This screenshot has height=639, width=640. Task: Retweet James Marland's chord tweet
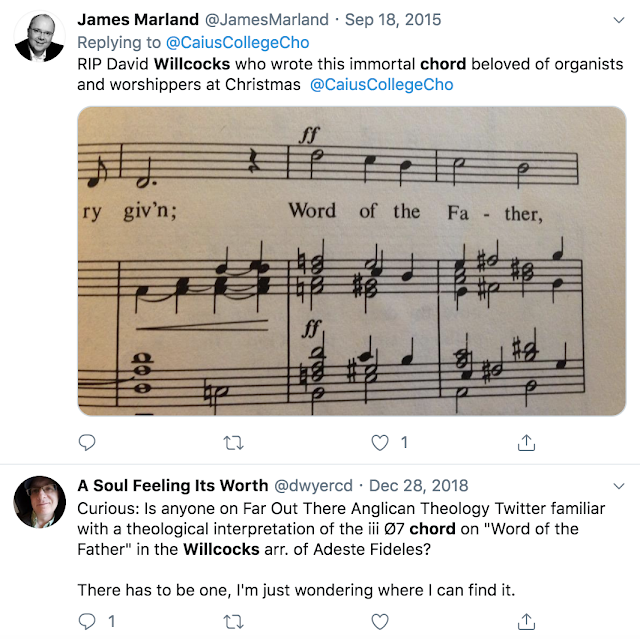click(x=233, y=442)
